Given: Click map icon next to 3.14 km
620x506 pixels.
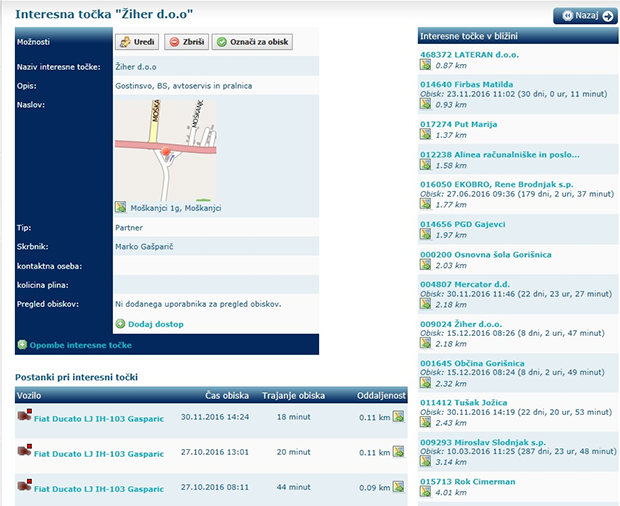Looking at the screenshot, I should [425, 461].
